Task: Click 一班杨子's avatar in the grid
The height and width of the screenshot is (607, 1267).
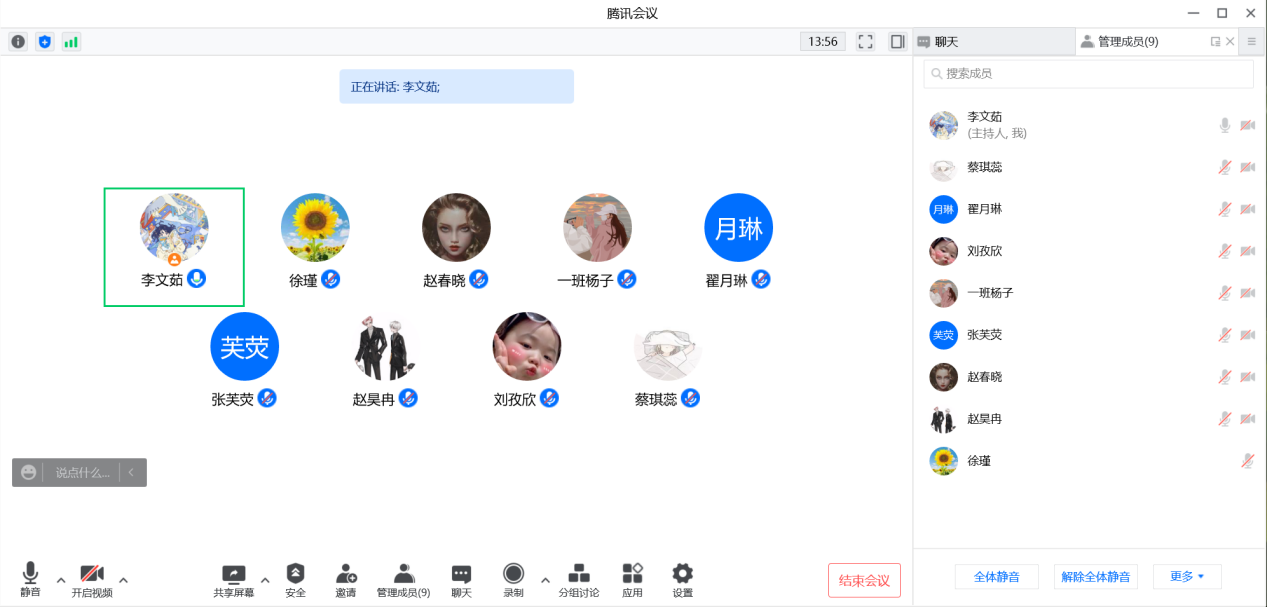Action: [597, 228]
